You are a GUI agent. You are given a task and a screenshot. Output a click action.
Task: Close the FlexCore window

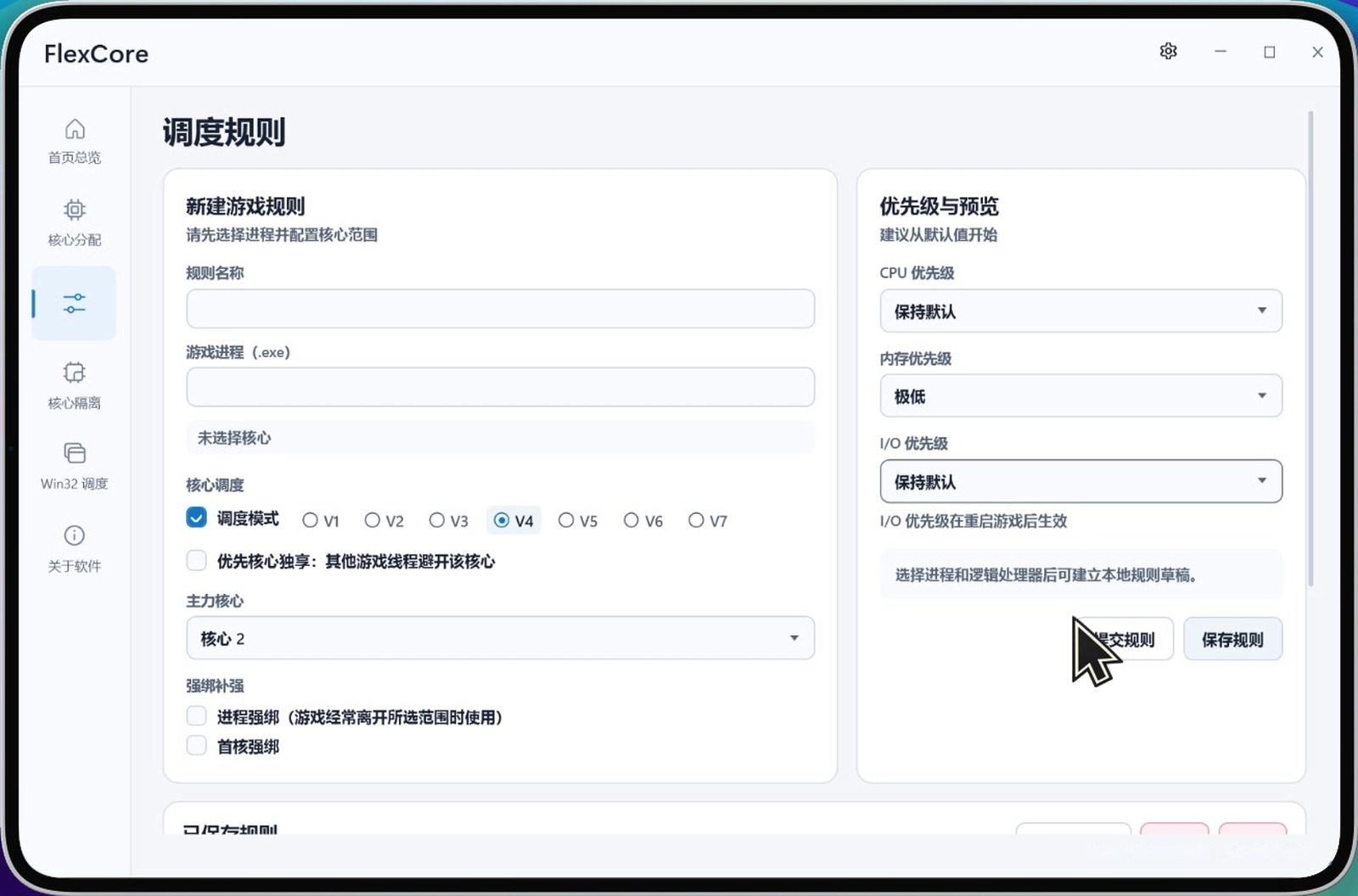tap(1317, 52)
